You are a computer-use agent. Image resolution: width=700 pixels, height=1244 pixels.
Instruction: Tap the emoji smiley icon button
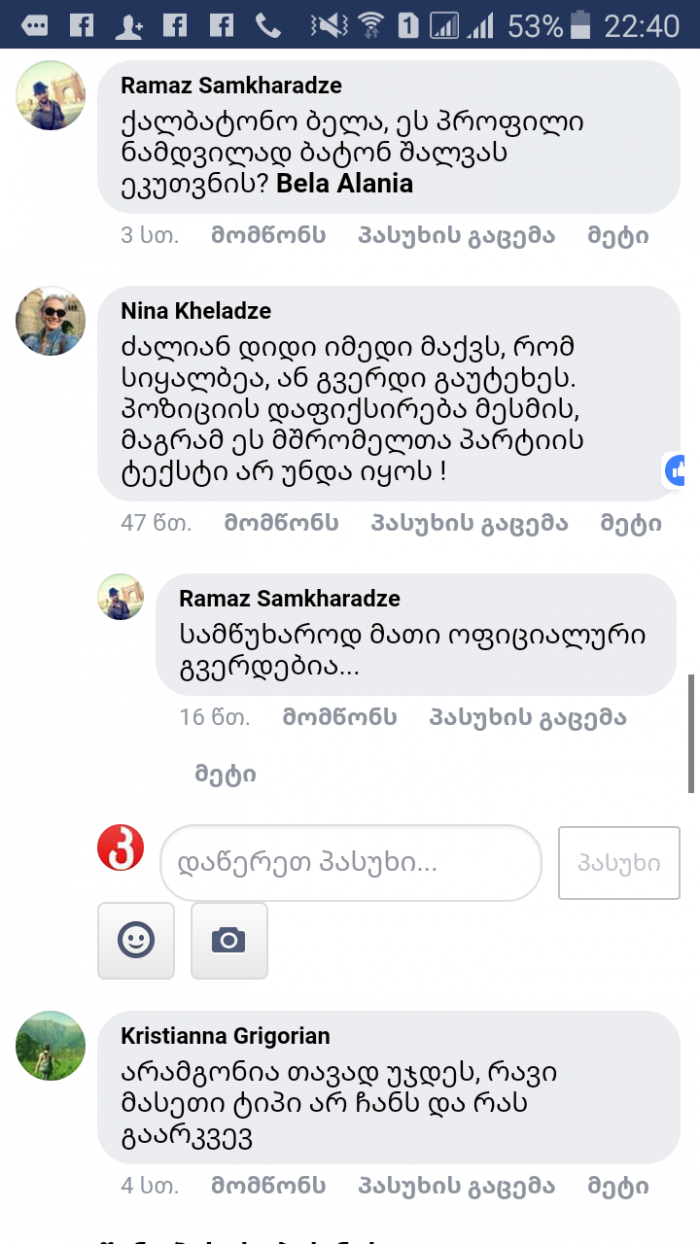point(136,940)
